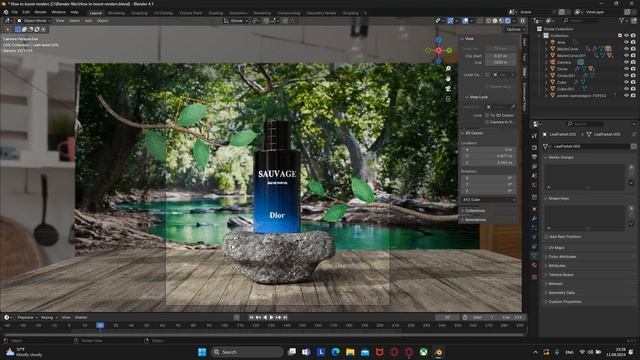Expand UV Maps panel

(x=556, y=248)
